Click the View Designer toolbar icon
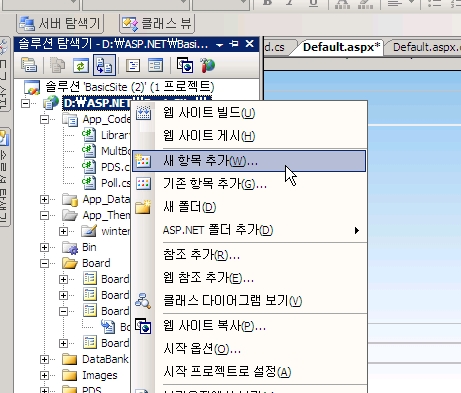461x393 pixels. pos(156,65)
